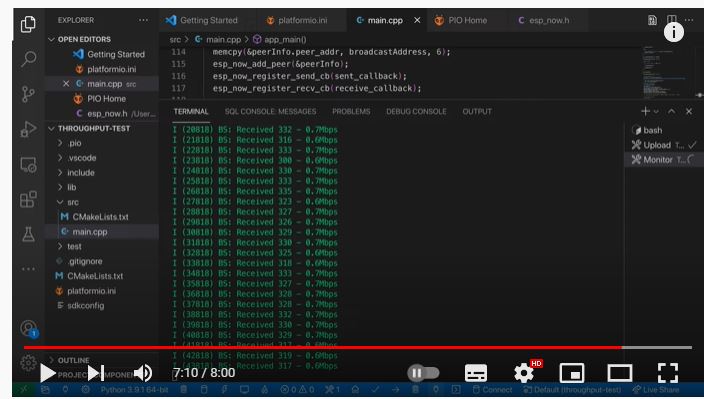
Task: Click the src breadcrumb segment
Action: point(175,39)
